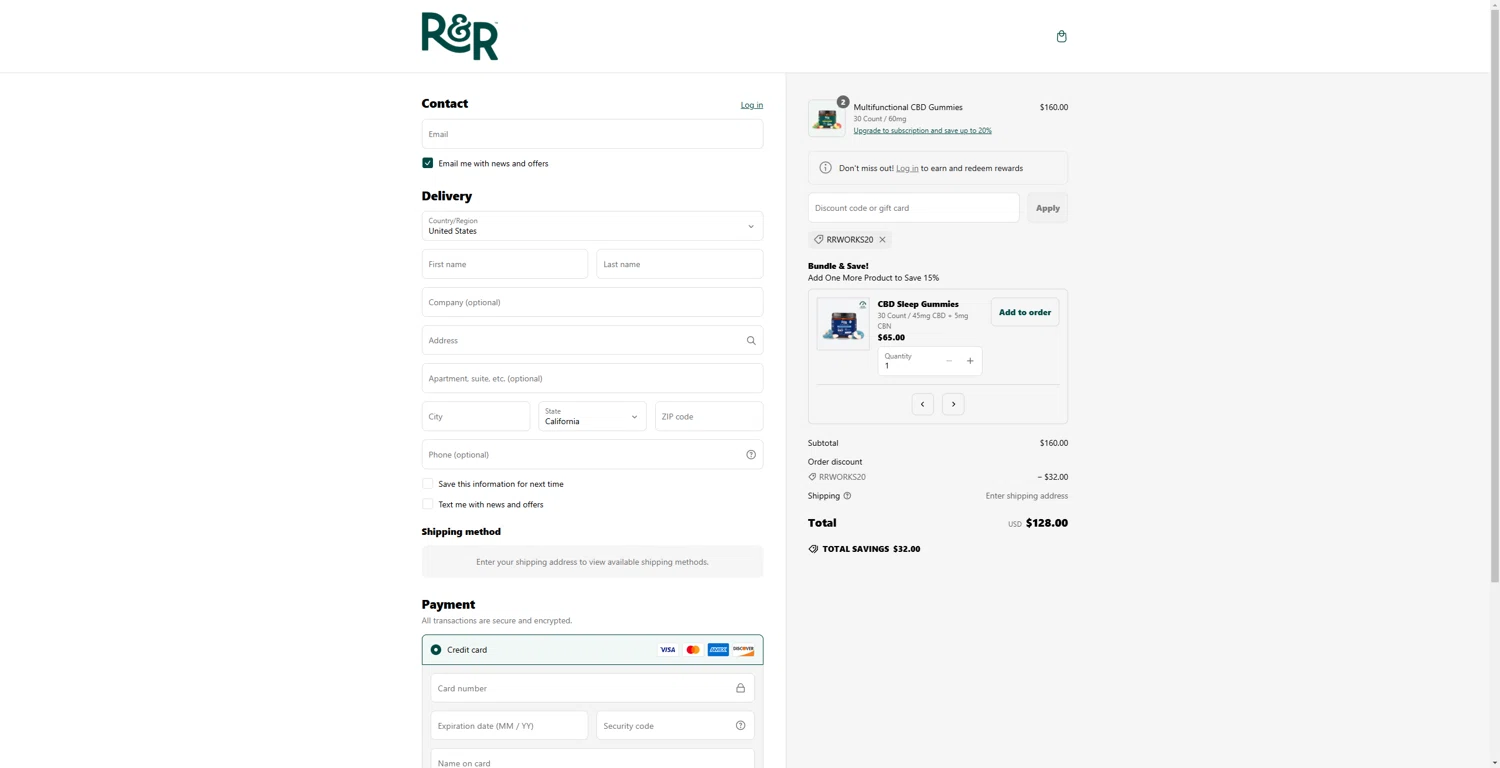The width and height of the screenshot is (1500, 768).
Task: Click the Company (optional) field
Action: pos(592,302)
